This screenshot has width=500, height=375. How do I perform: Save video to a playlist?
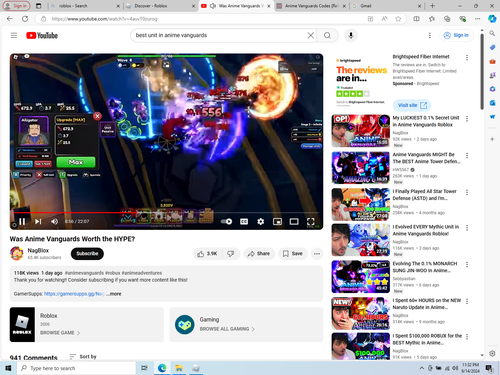[x=293, y=254]
